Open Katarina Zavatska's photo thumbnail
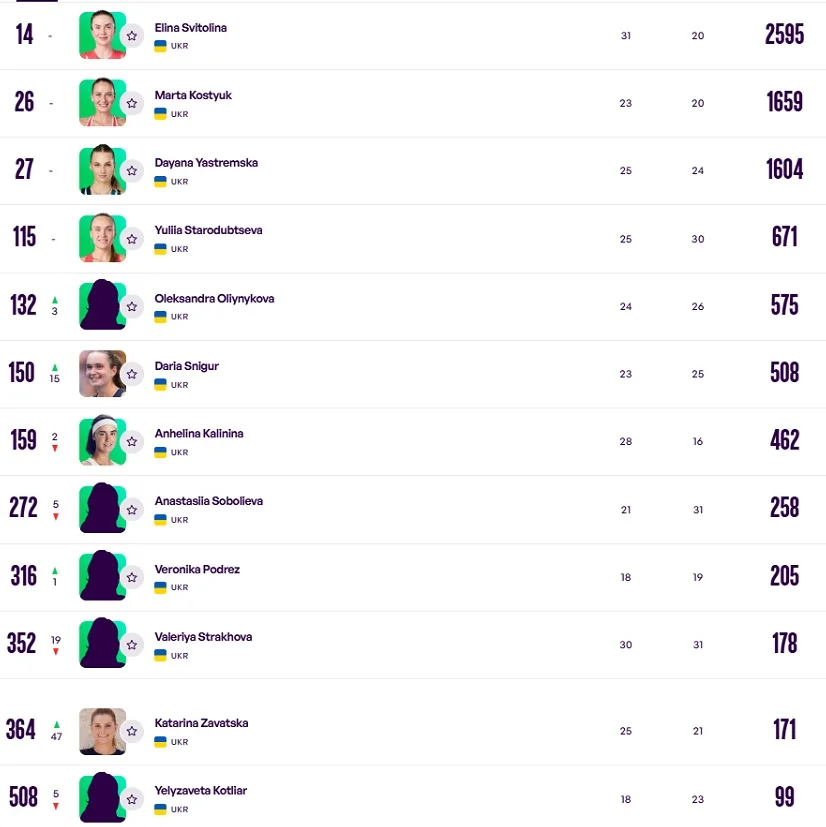 pyautogui.click(x=101, y=732)
